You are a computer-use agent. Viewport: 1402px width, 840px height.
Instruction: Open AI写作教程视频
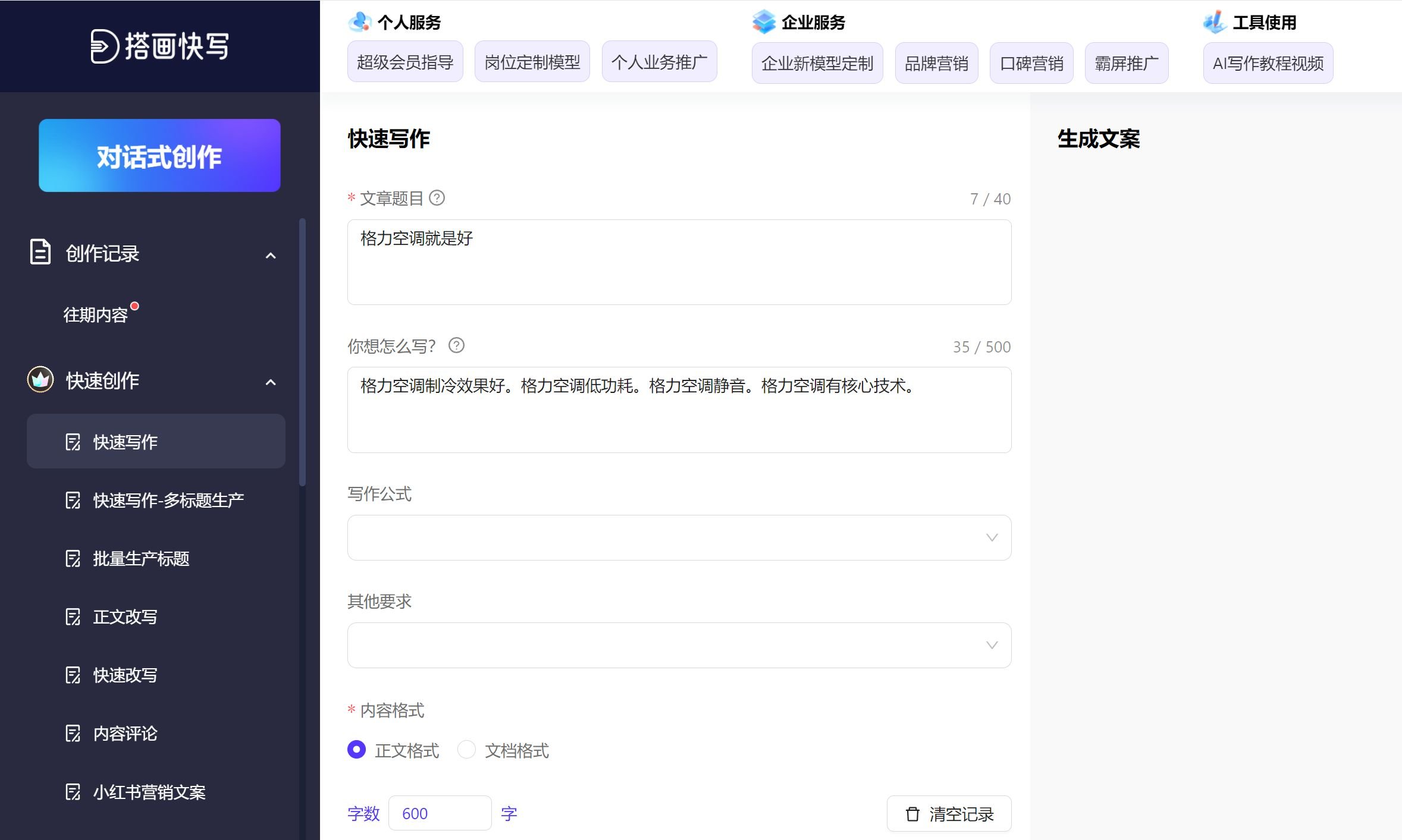[x=1268, y=63]
